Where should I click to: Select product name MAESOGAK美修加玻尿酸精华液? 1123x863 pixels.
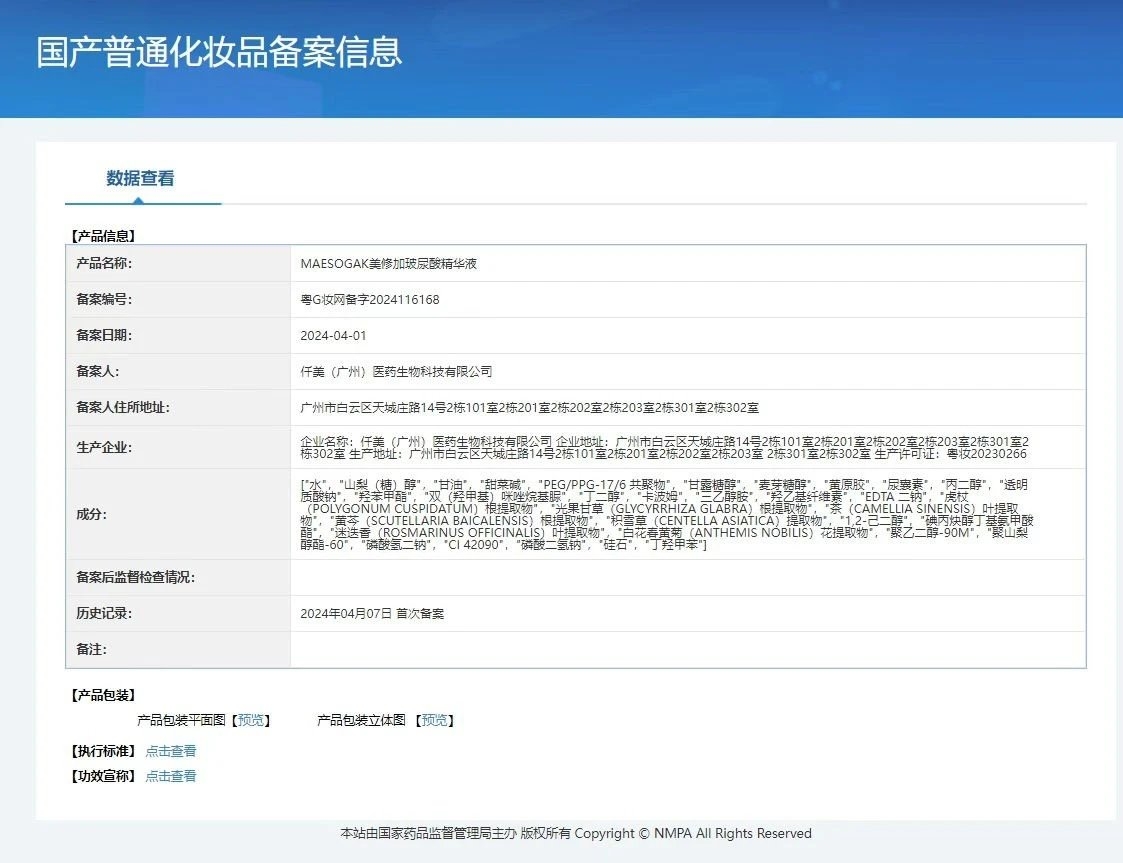tap(388, 264)
